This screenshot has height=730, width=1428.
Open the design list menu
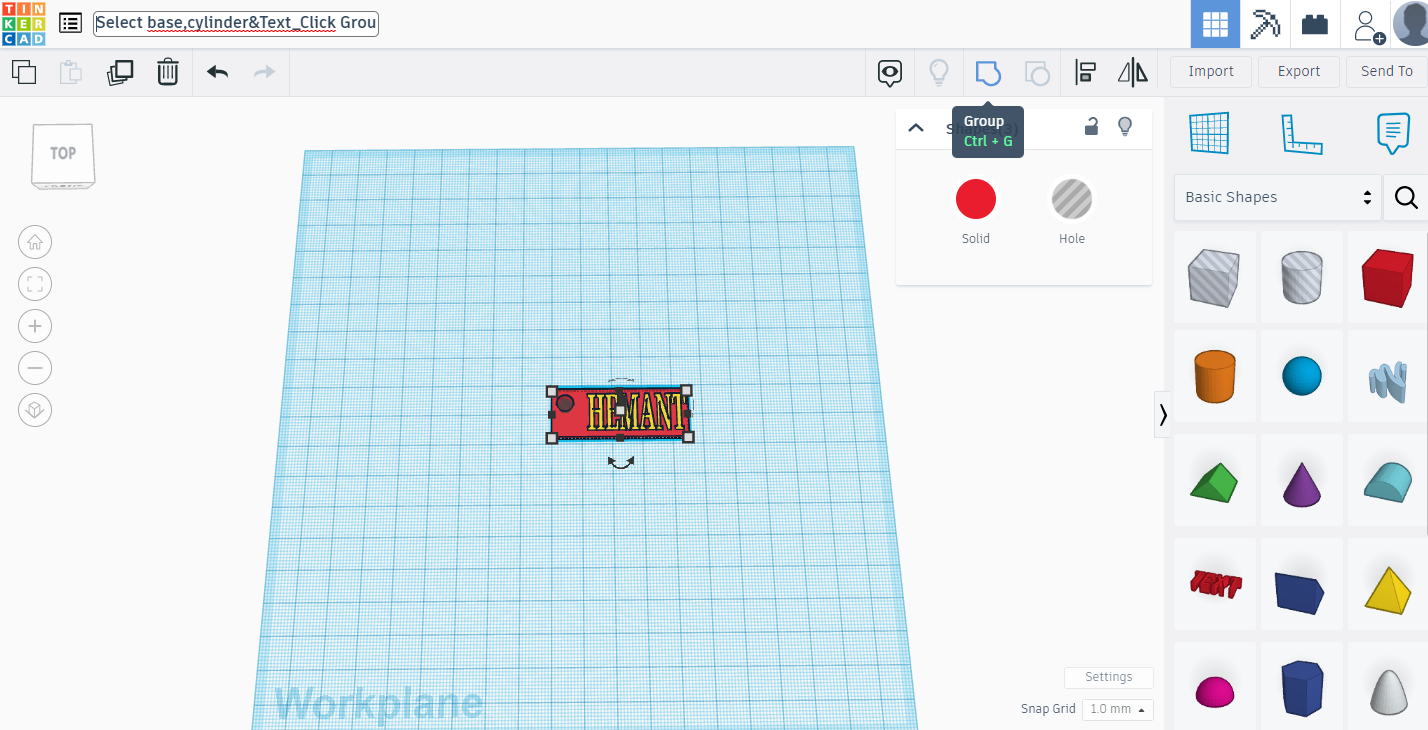[69, 22]
